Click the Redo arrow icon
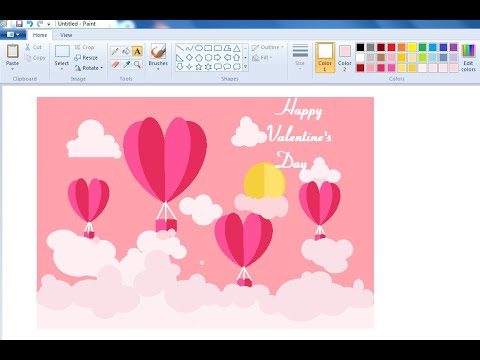This screenshot has width=480, height=360. pos(40,24)
